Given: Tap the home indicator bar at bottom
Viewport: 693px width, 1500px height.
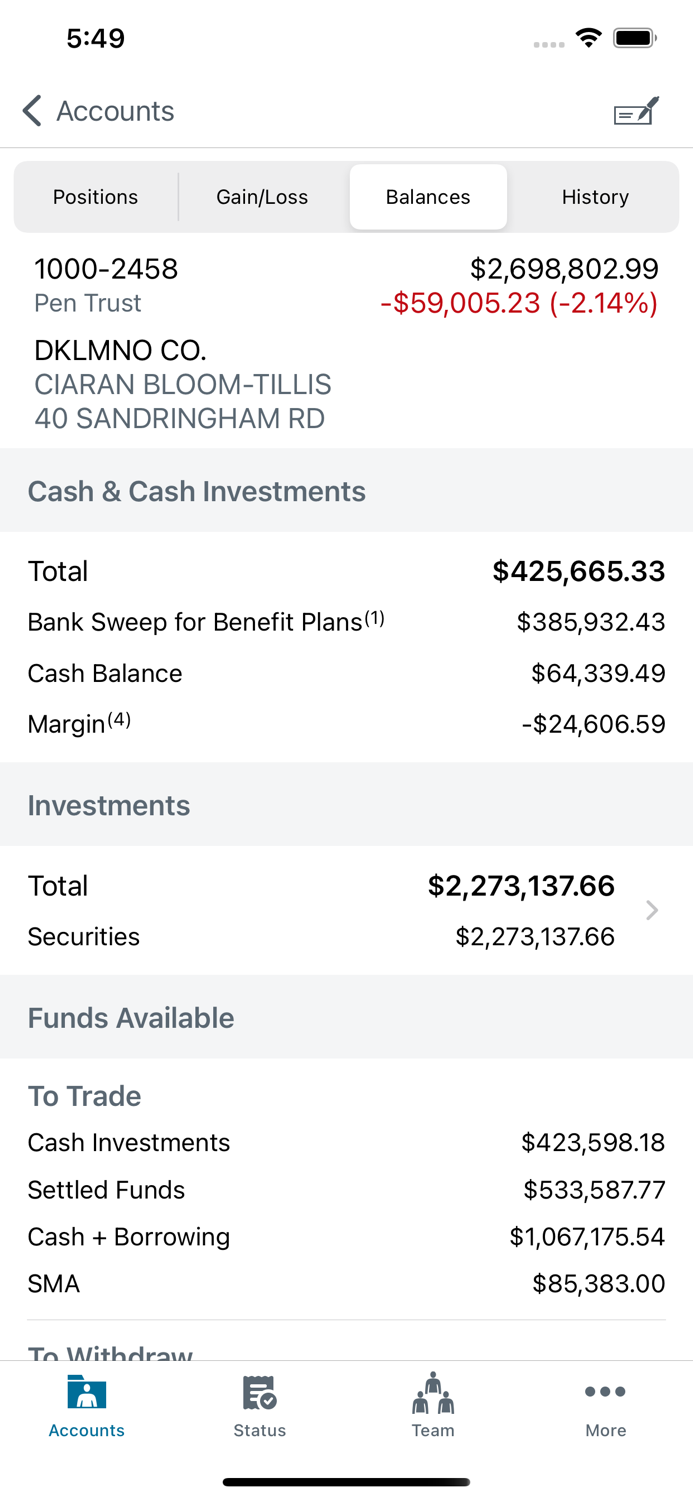Looking at the screenshot, I should [346, 1482].
